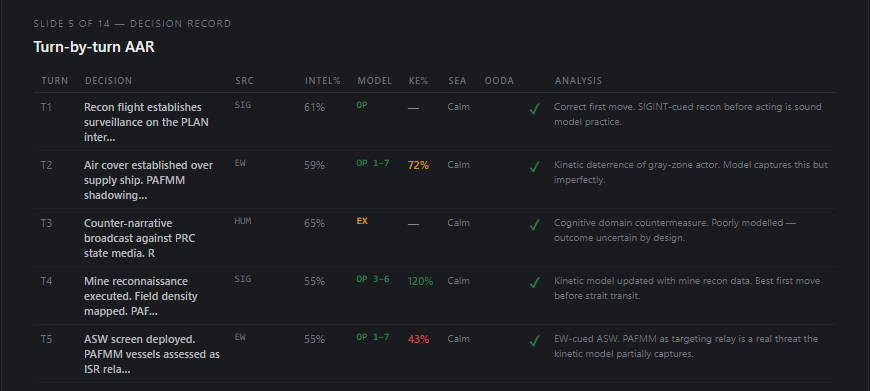Click the Calm sea state in row T4
Image resolution: width=870 pixels, height=391 pixels.
(459, 281)
